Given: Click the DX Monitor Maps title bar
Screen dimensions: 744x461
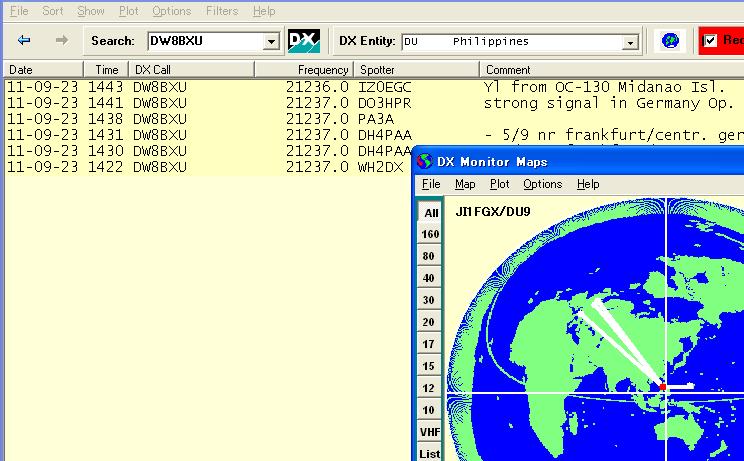Looking at the screenshot, I should point(579,162).
